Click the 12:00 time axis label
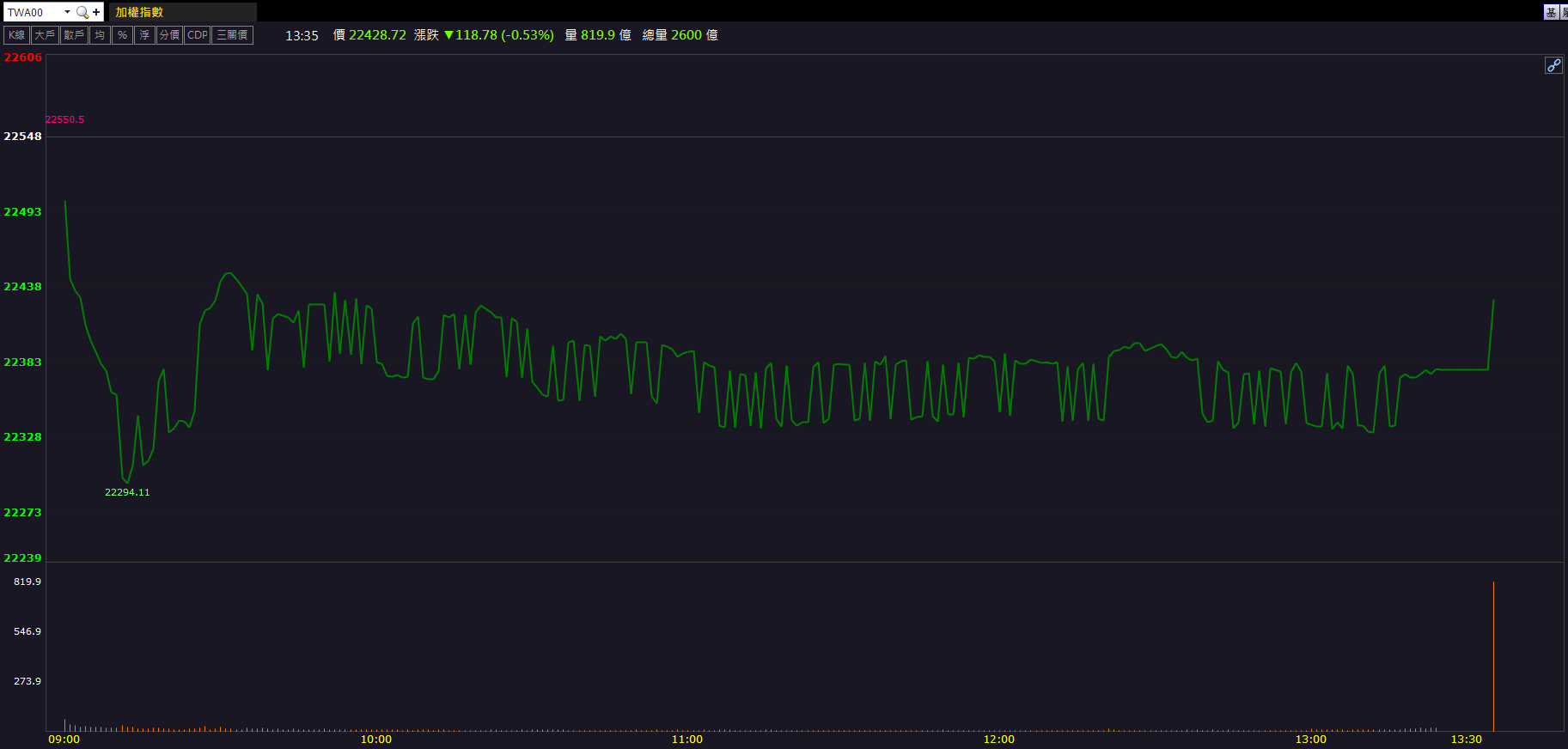 pyautogui.click(x=999, y=740)
